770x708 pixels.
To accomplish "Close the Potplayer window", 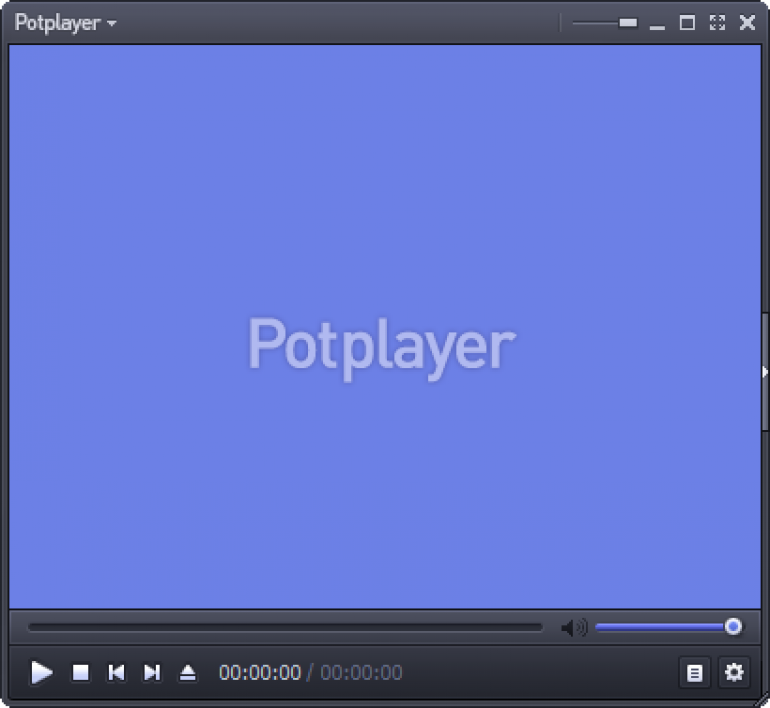I will pos(747,23).
